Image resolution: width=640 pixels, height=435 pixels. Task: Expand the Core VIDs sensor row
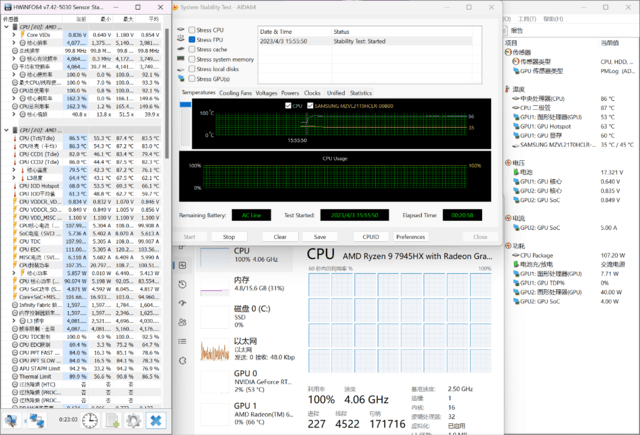coord(13,33)
